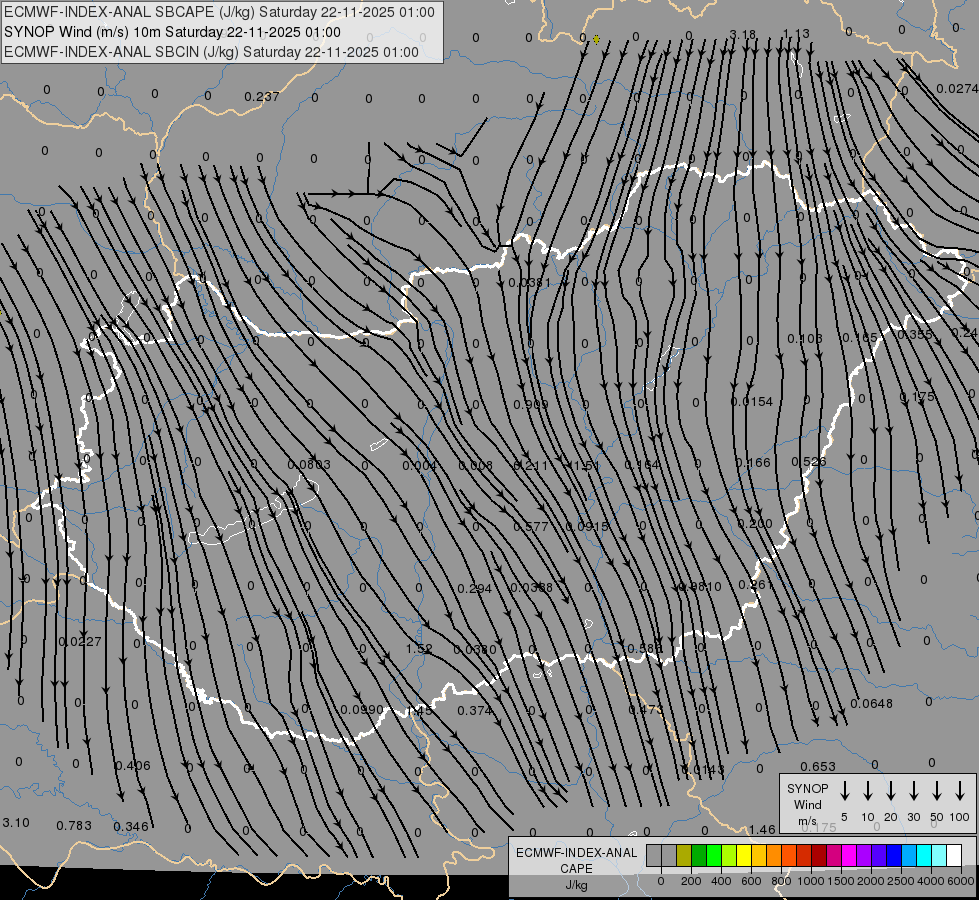The height and width of the screenshot is (900, 979).
Task: Click the yellow station marker at top
Action: 596,39
